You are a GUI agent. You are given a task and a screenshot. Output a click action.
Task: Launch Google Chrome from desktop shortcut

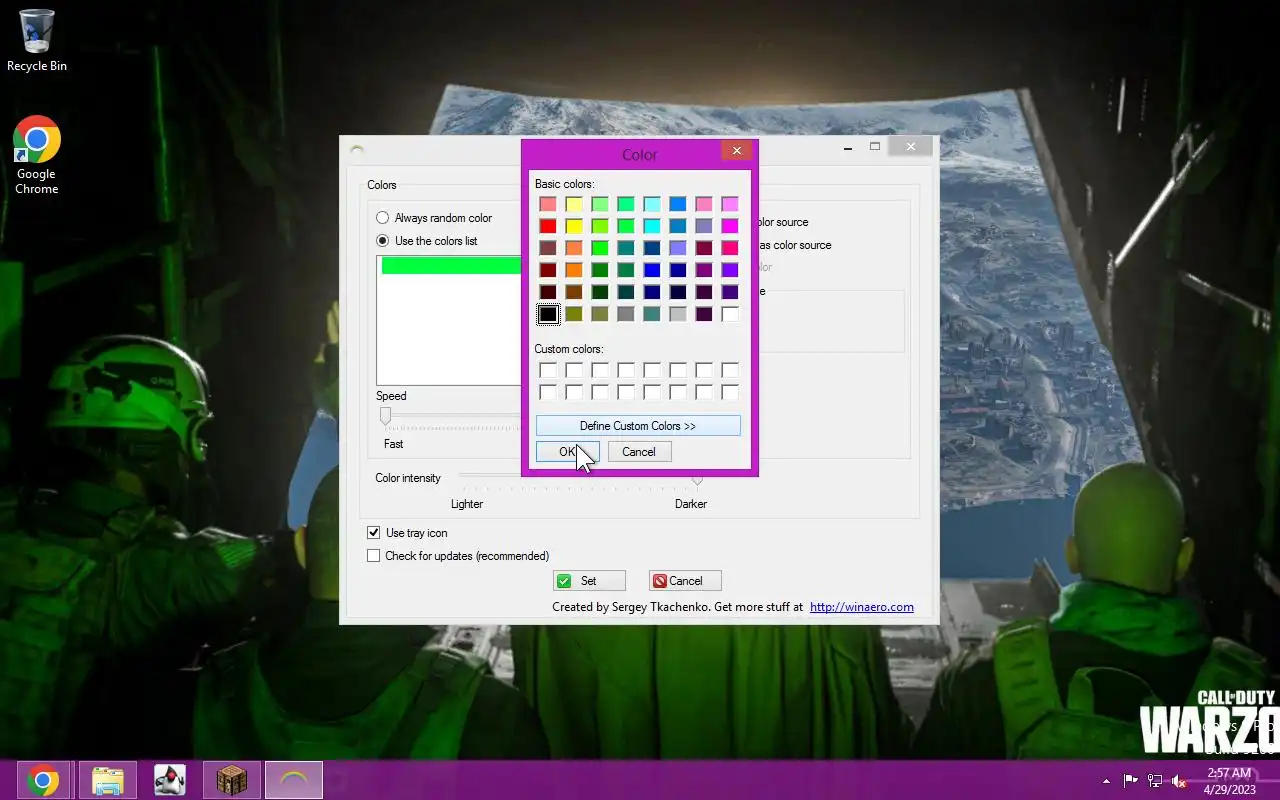coord(37,155)
